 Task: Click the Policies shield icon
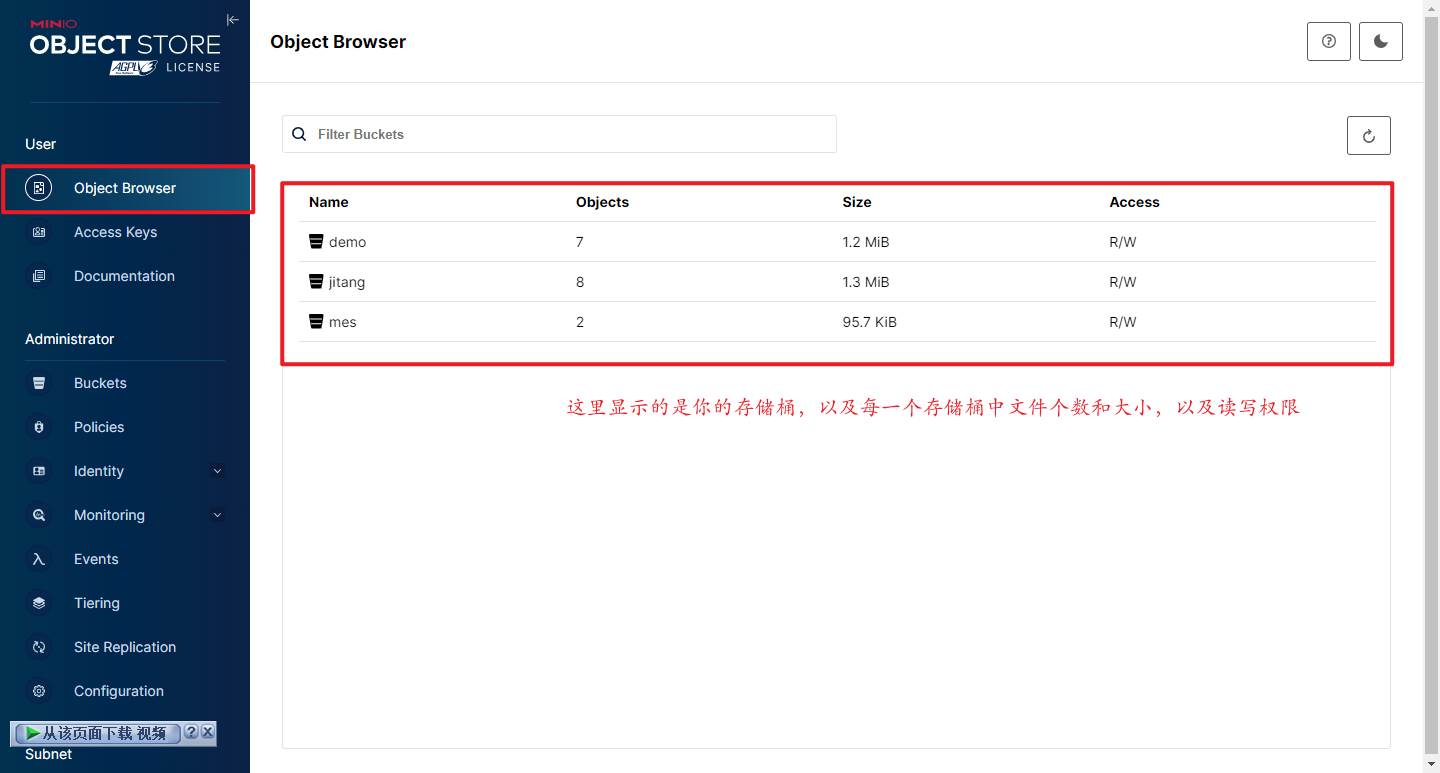(x=39, y=427)
